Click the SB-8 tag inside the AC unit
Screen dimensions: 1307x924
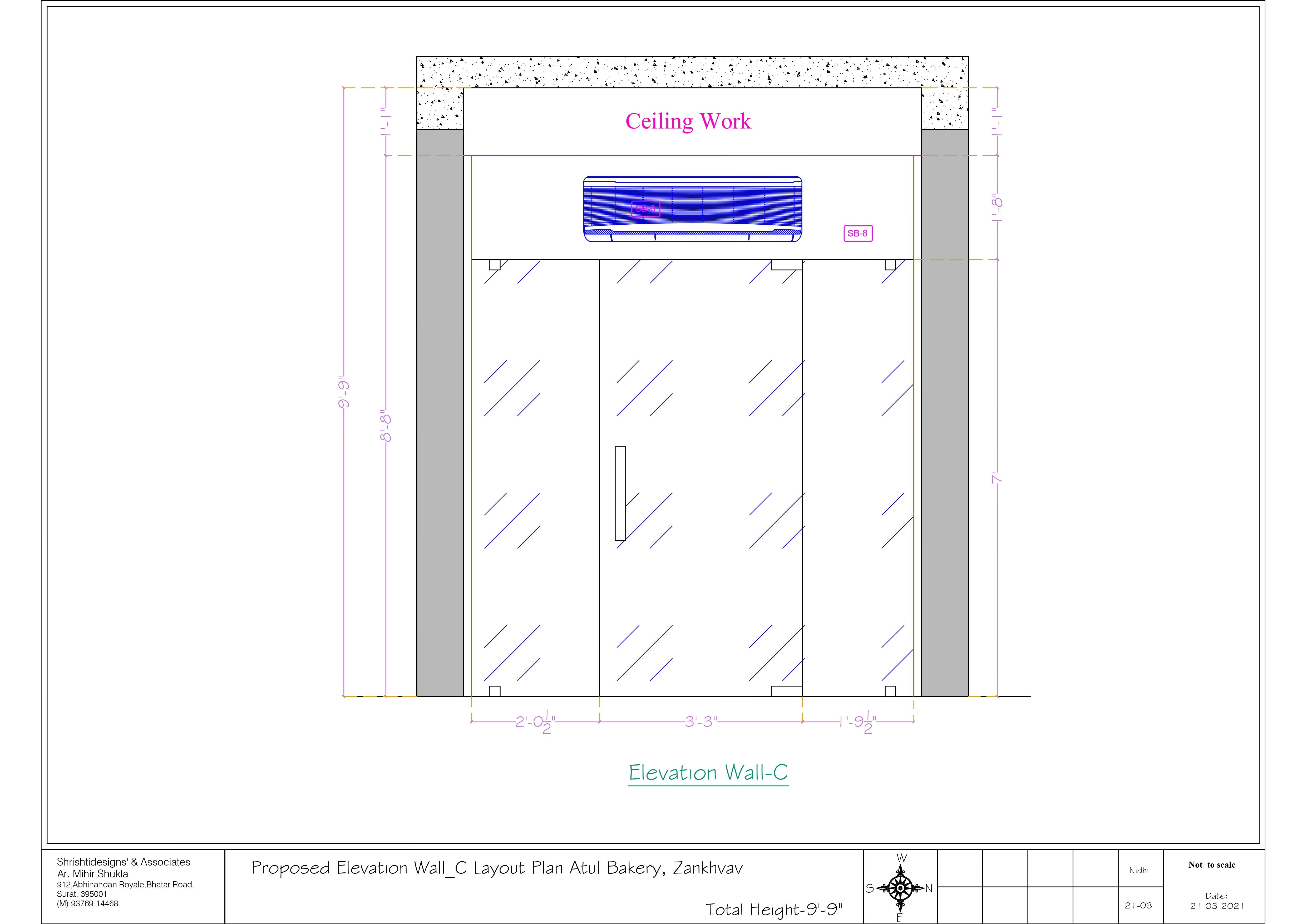[x=645, y=209]
